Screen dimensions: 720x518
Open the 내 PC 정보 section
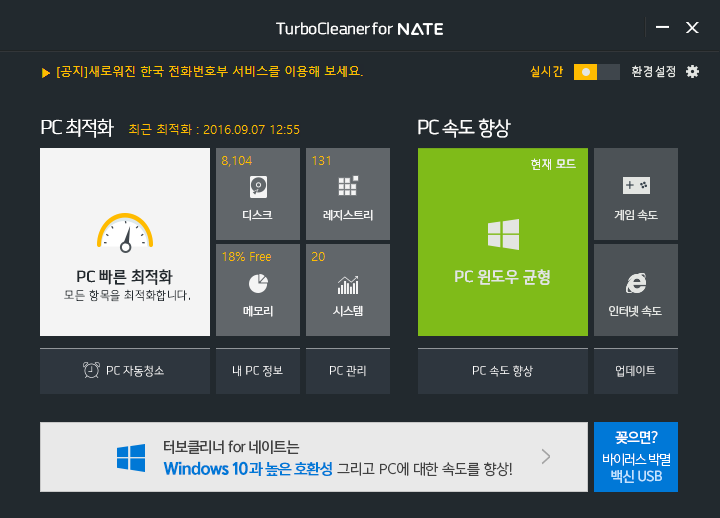point(258,371)
